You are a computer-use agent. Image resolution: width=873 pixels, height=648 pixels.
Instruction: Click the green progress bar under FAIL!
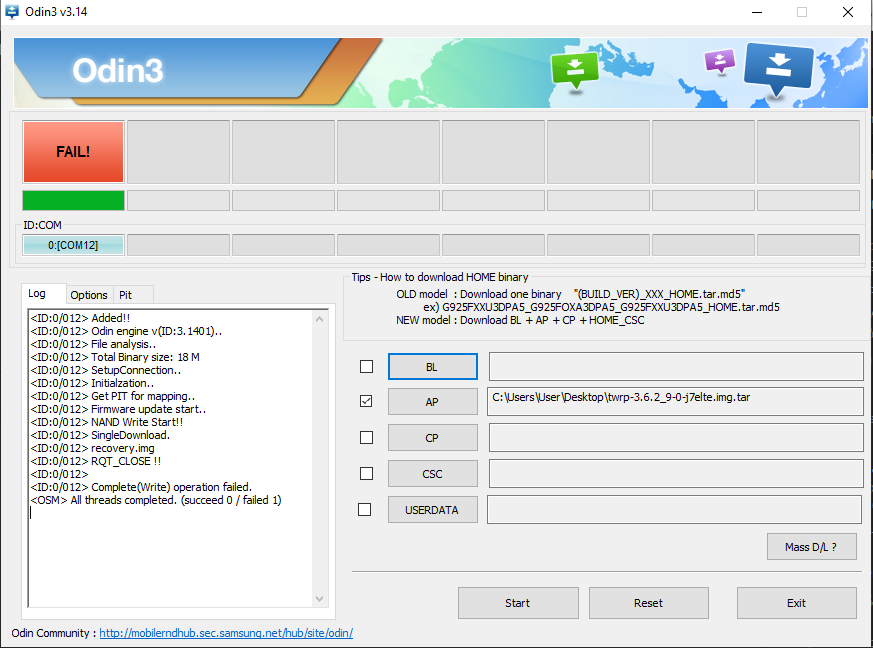coord(73,200)
